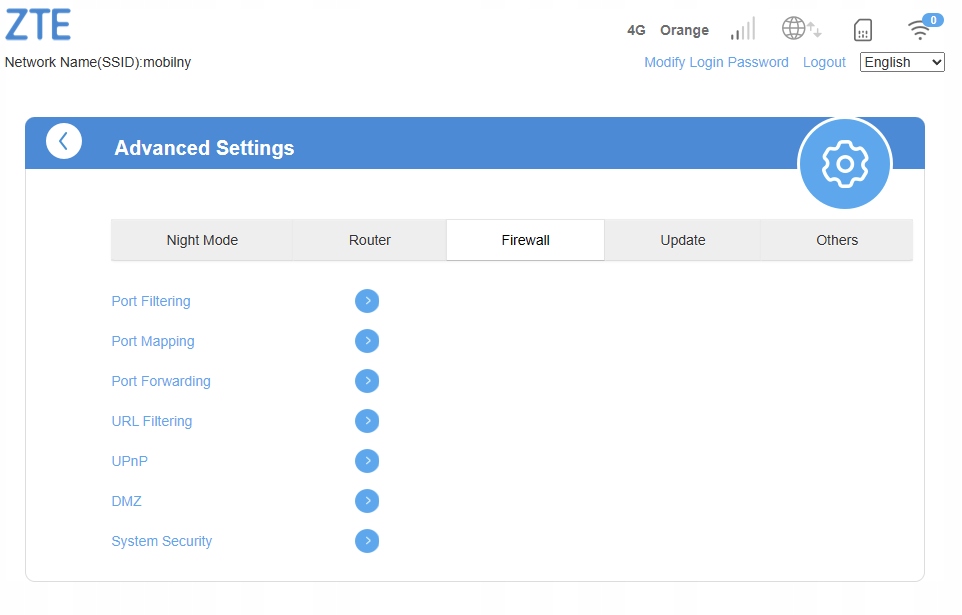Open the URL Filtering link
This screenshot has width=962, height=615.
(152, 421)
